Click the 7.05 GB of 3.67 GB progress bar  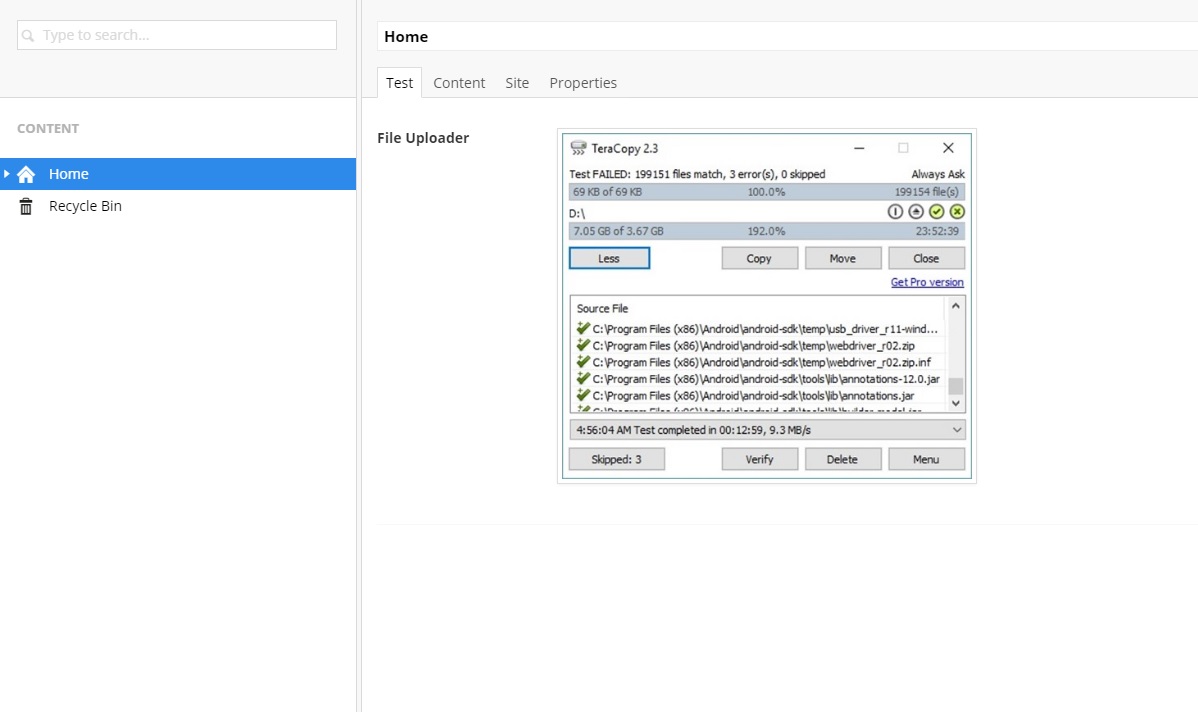766,231
